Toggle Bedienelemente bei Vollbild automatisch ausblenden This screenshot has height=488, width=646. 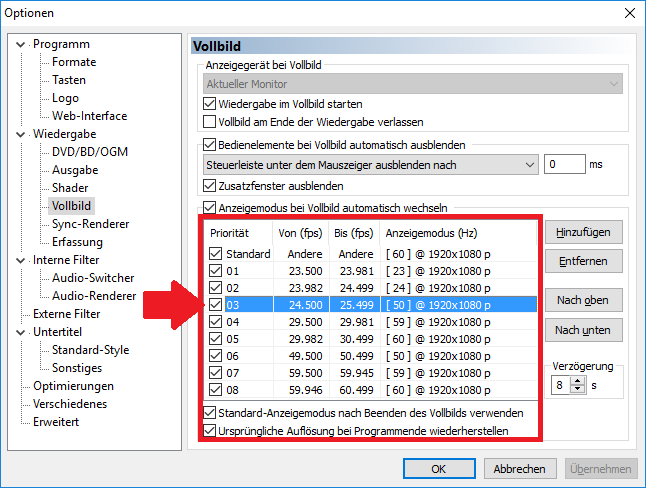click(209, 145)
